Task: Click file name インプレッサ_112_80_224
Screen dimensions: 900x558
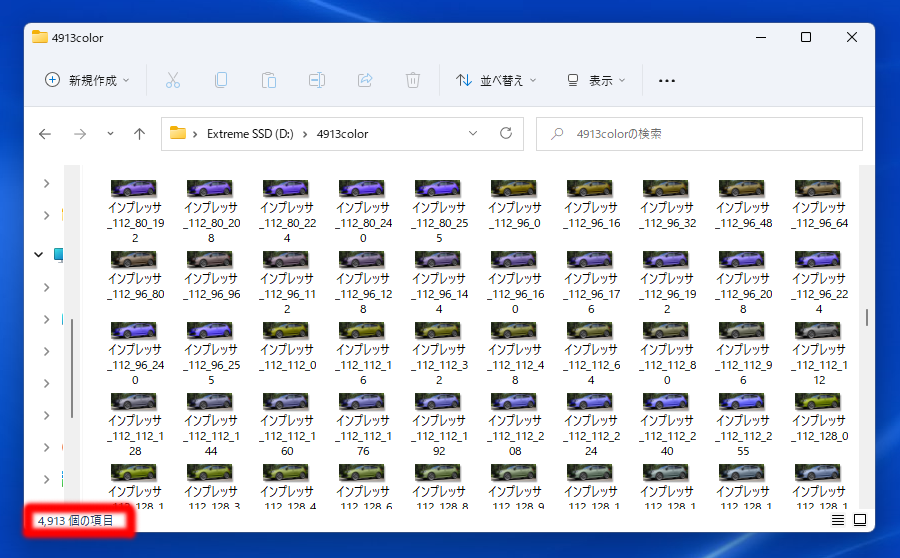Action: tap(287, 223)
